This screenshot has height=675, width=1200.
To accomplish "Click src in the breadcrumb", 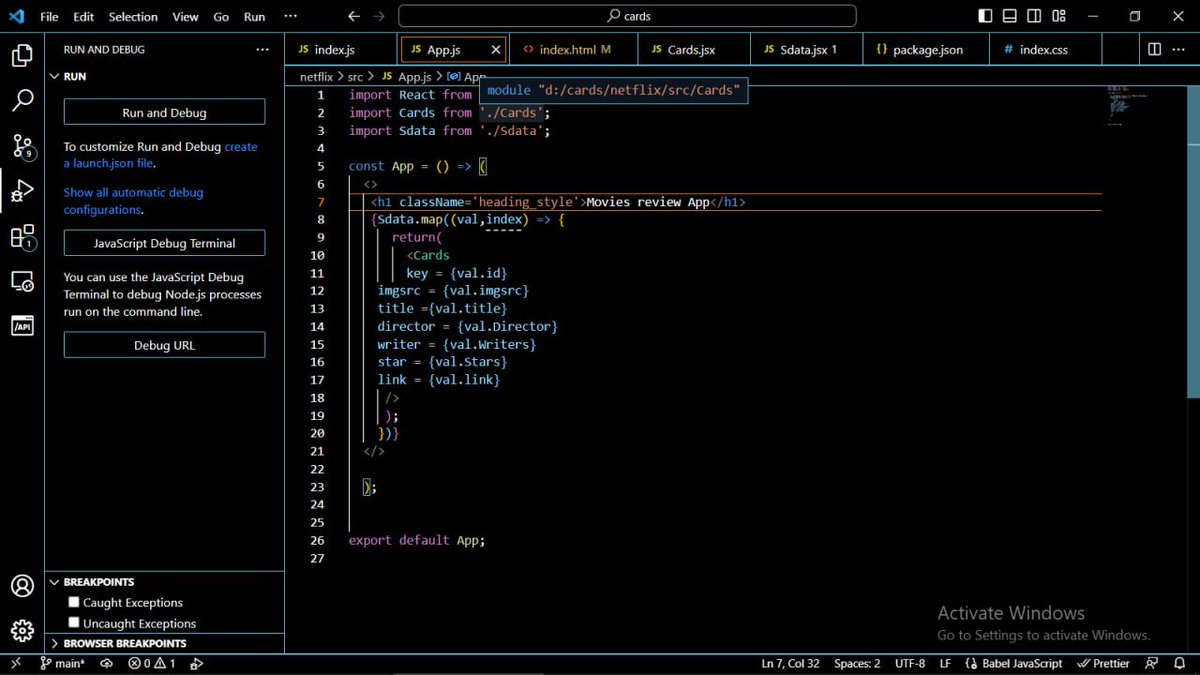I will click(x=355, y=76).
